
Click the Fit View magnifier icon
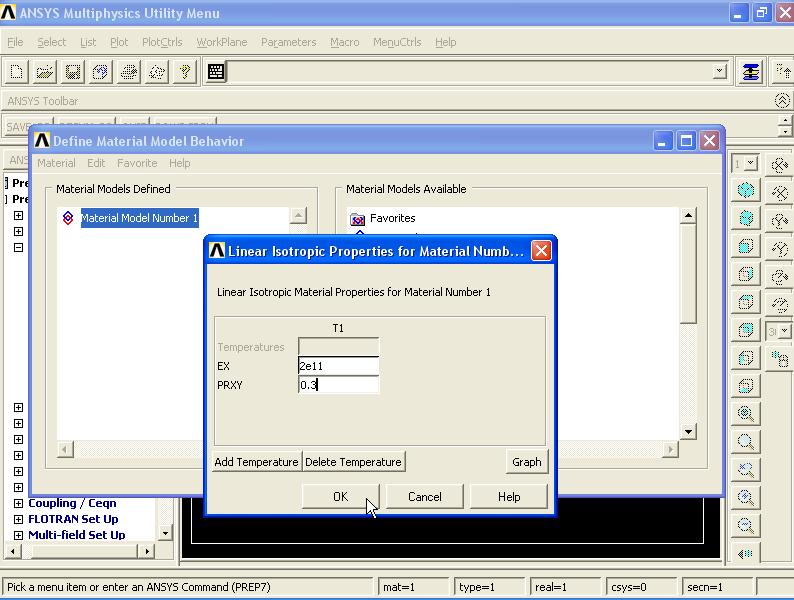tap(746, 414)
